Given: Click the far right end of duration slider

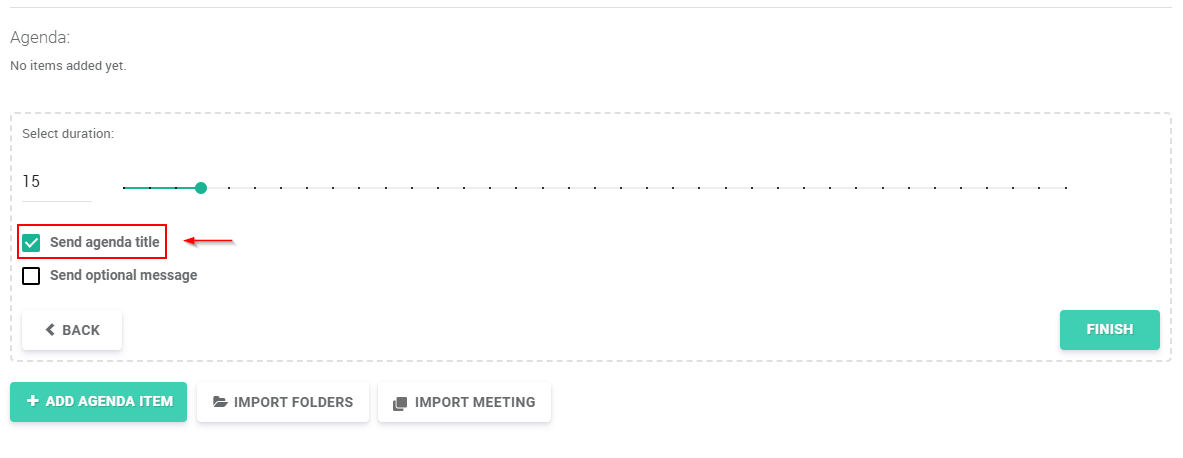Looking at the screenshot, I should [1066, 188].
